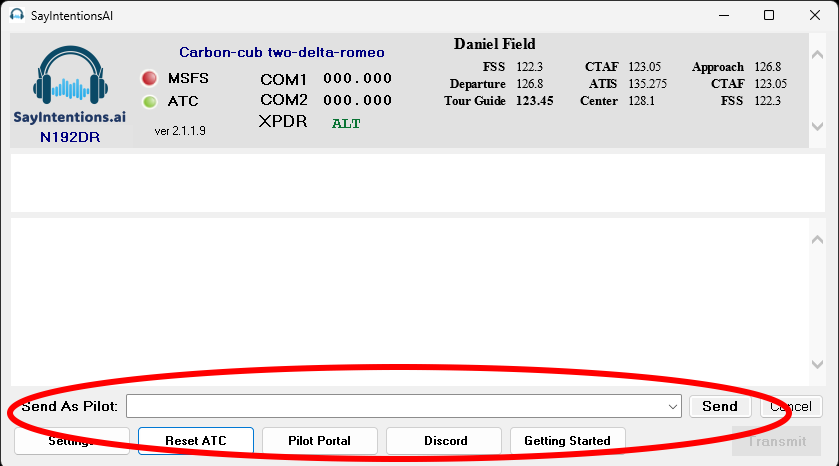Minimize the SayIntentionsAI window
The width and height of the screenshot is (839, 466).
[x=724, y=15]
